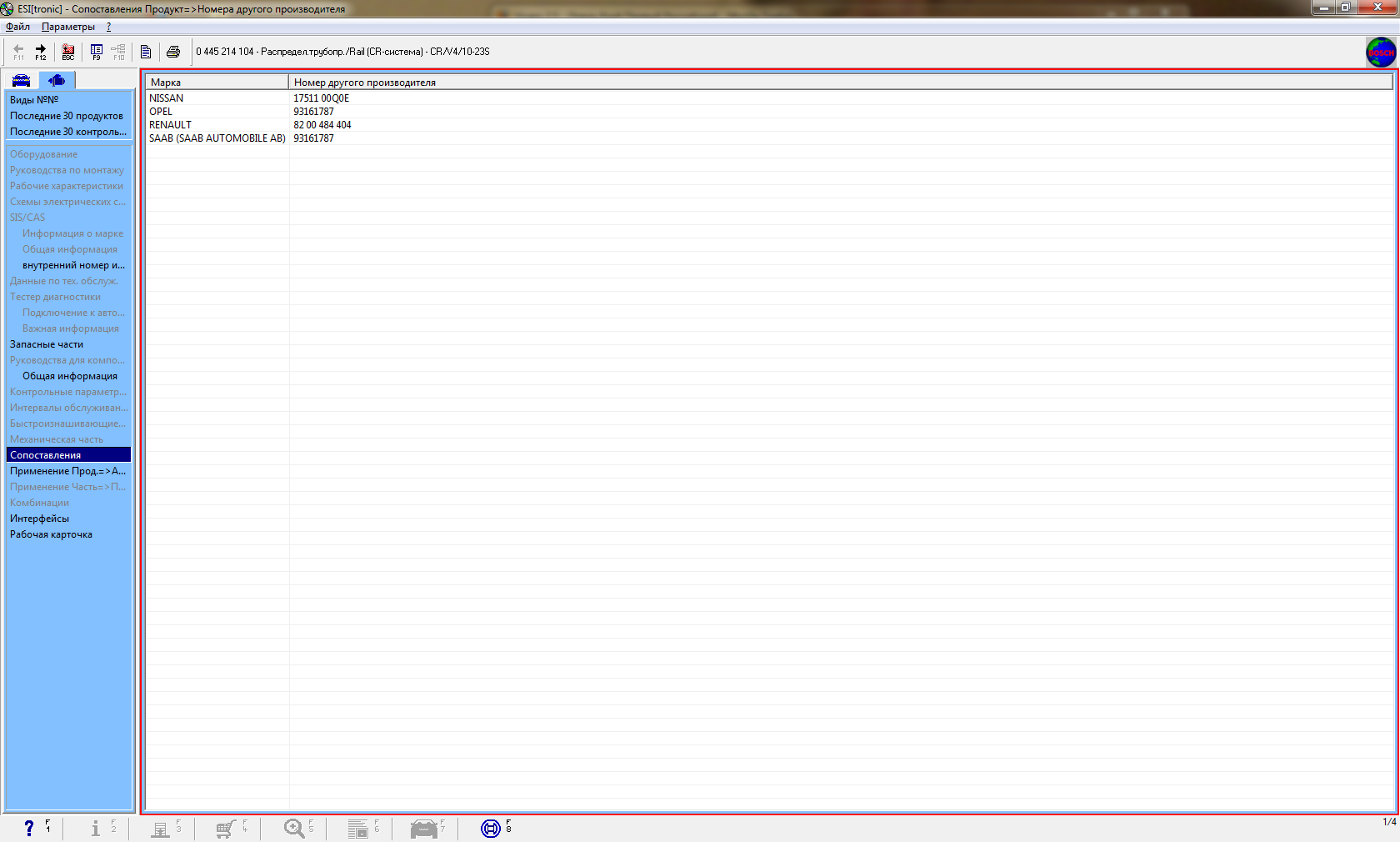1400x842 pixels.
Task: Click SAAB's number 93161787
Action: click(x=313, y=138)
